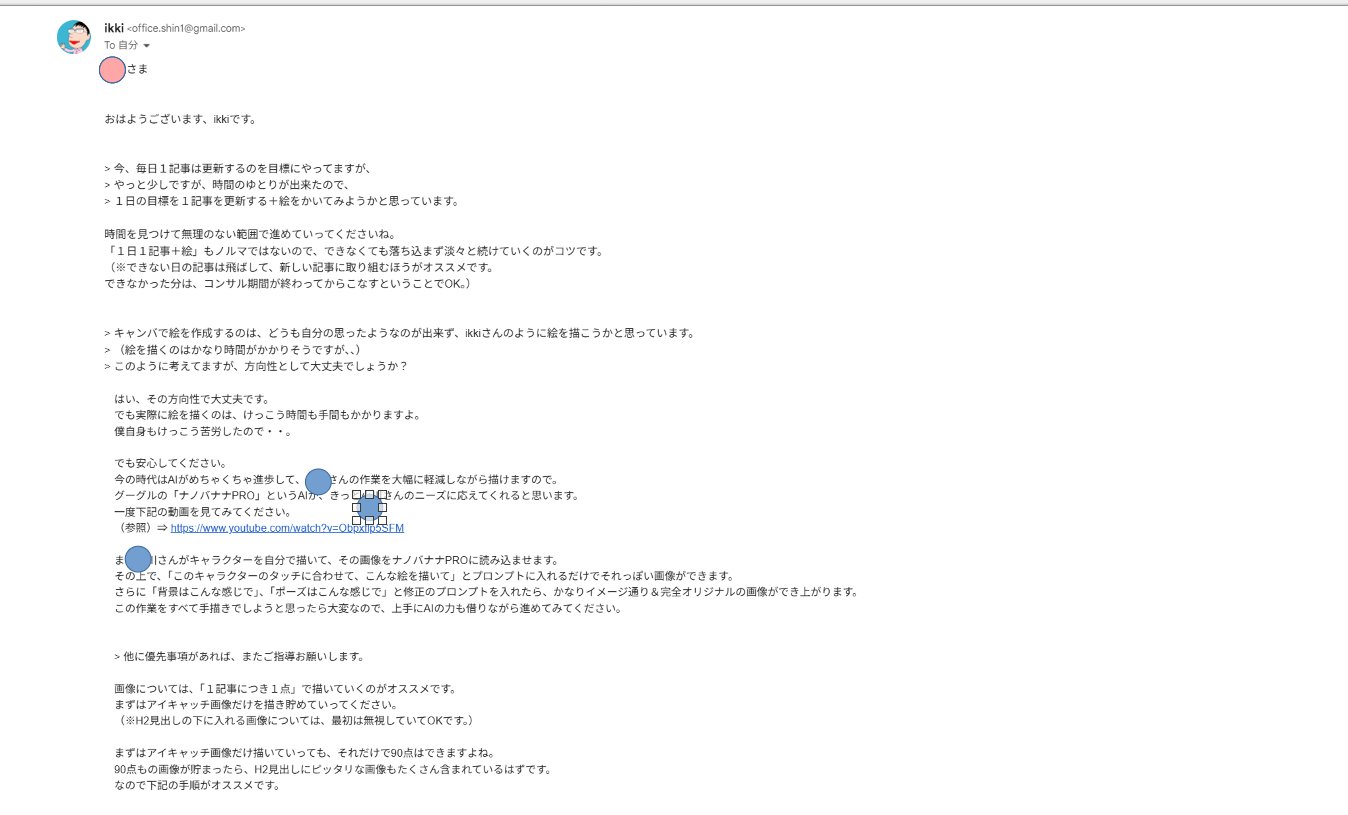This screenshot has height=815, width=1348.
Task: Click the selected blue circle with resize handles
Action: 369,507
